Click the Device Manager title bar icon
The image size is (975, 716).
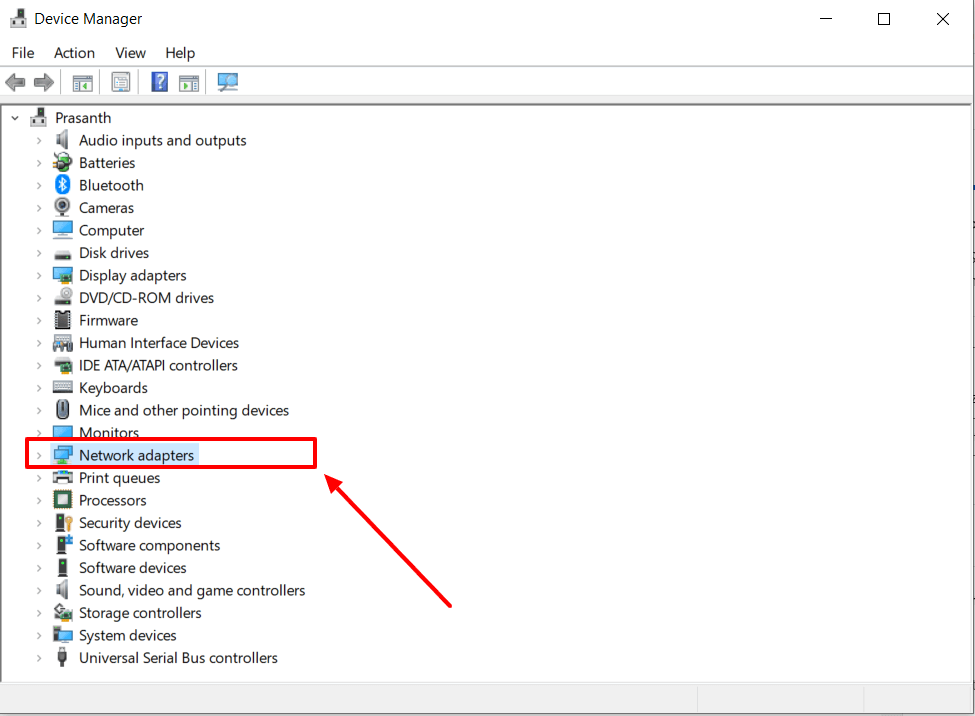tap(18, 19)
